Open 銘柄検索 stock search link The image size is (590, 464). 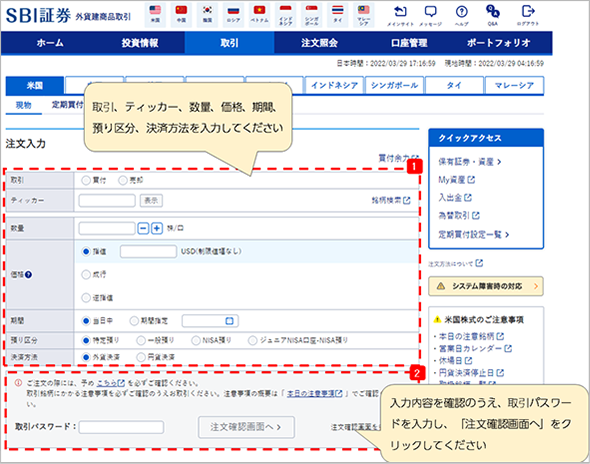point(391,201)
